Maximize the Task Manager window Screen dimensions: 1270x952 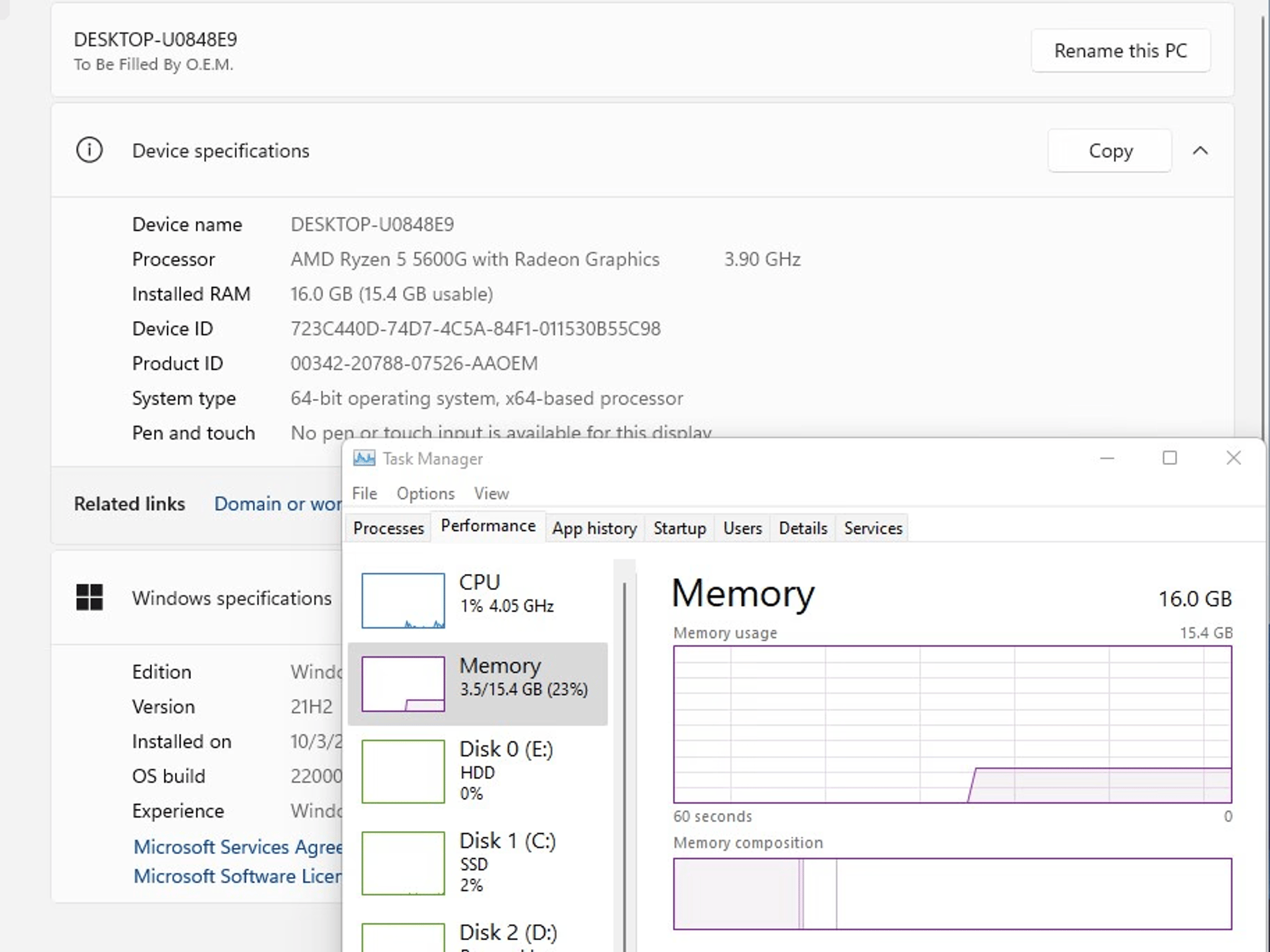coord(1170,459)
